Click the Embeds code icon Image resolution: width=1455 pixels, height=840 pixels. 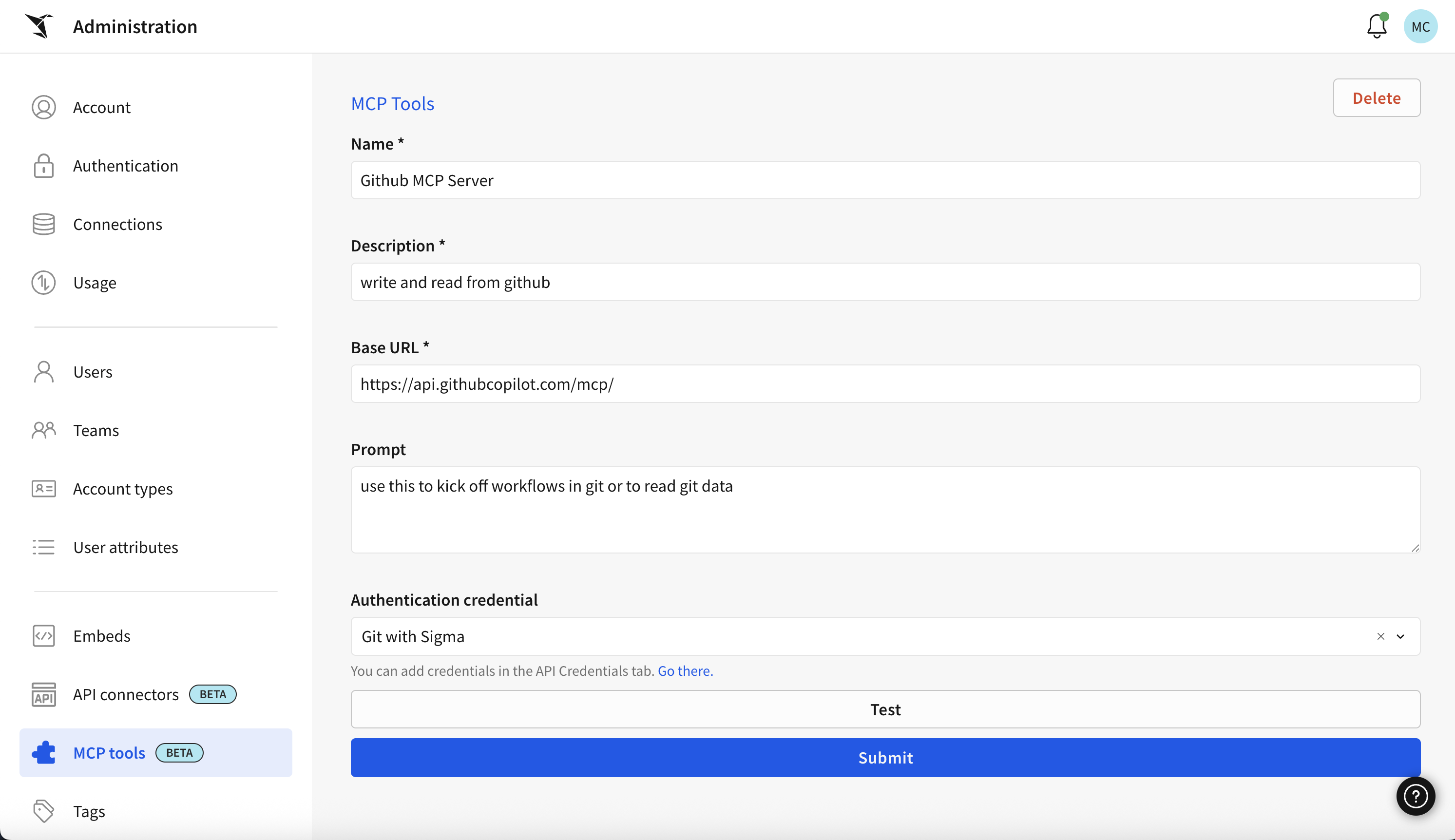43,636
